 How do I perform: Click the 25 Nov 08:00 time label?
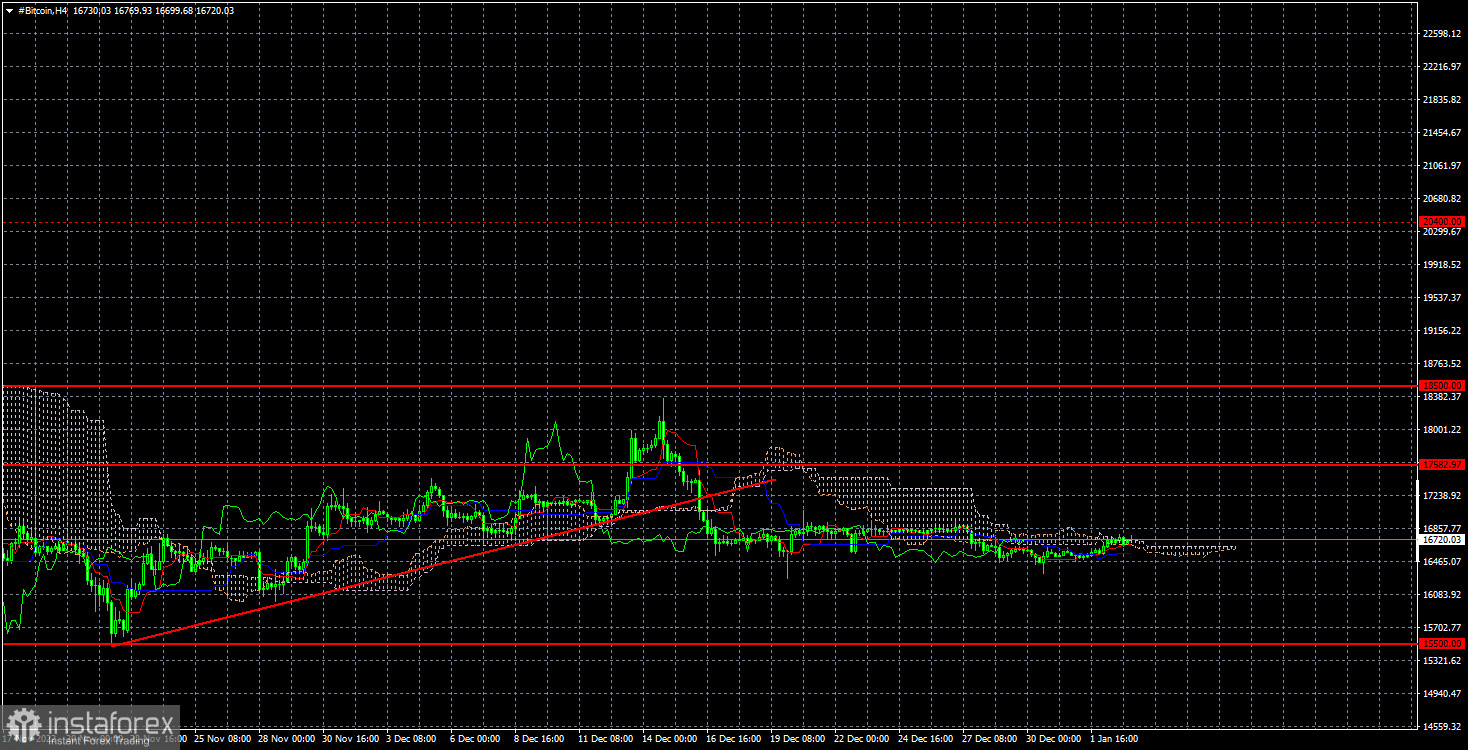[x=223, y=739]
